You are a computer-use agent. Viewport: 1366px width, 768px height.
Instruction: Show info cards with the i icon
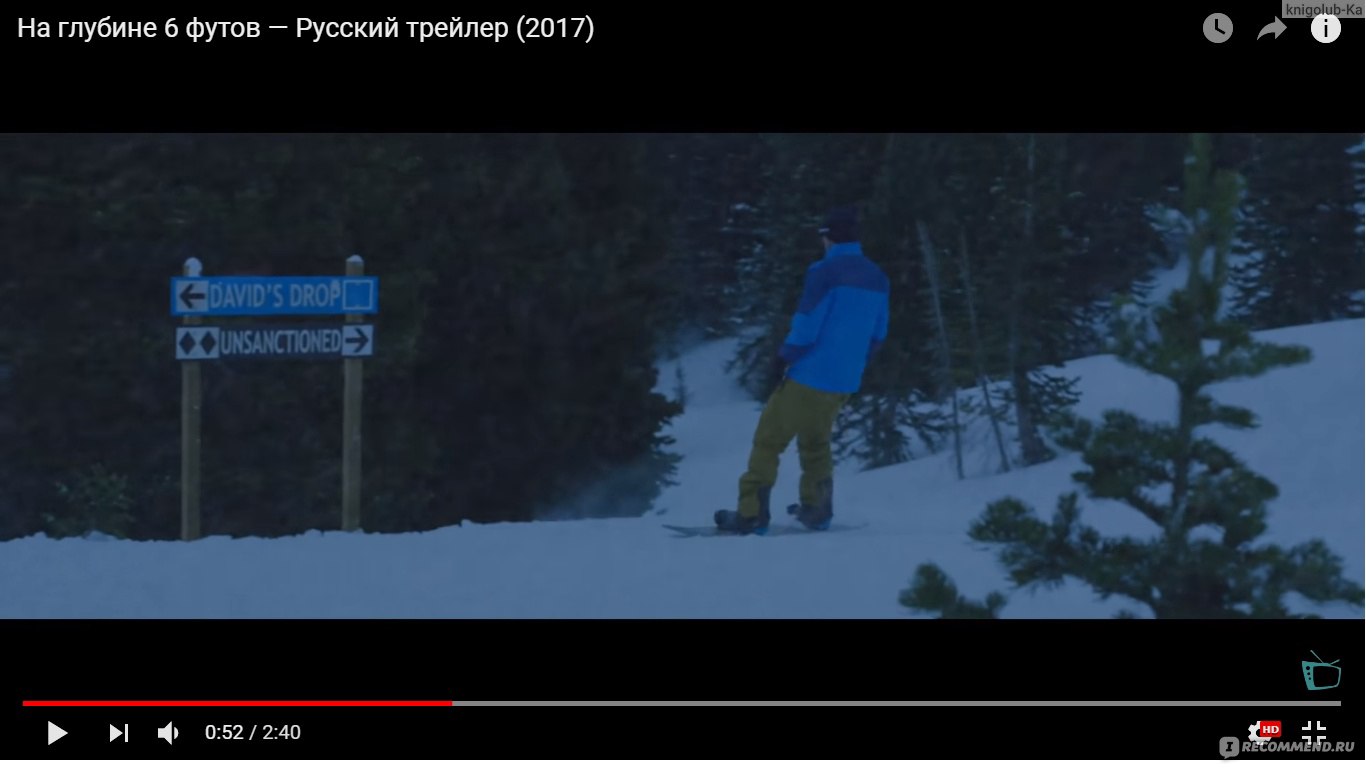[1326, 28]
